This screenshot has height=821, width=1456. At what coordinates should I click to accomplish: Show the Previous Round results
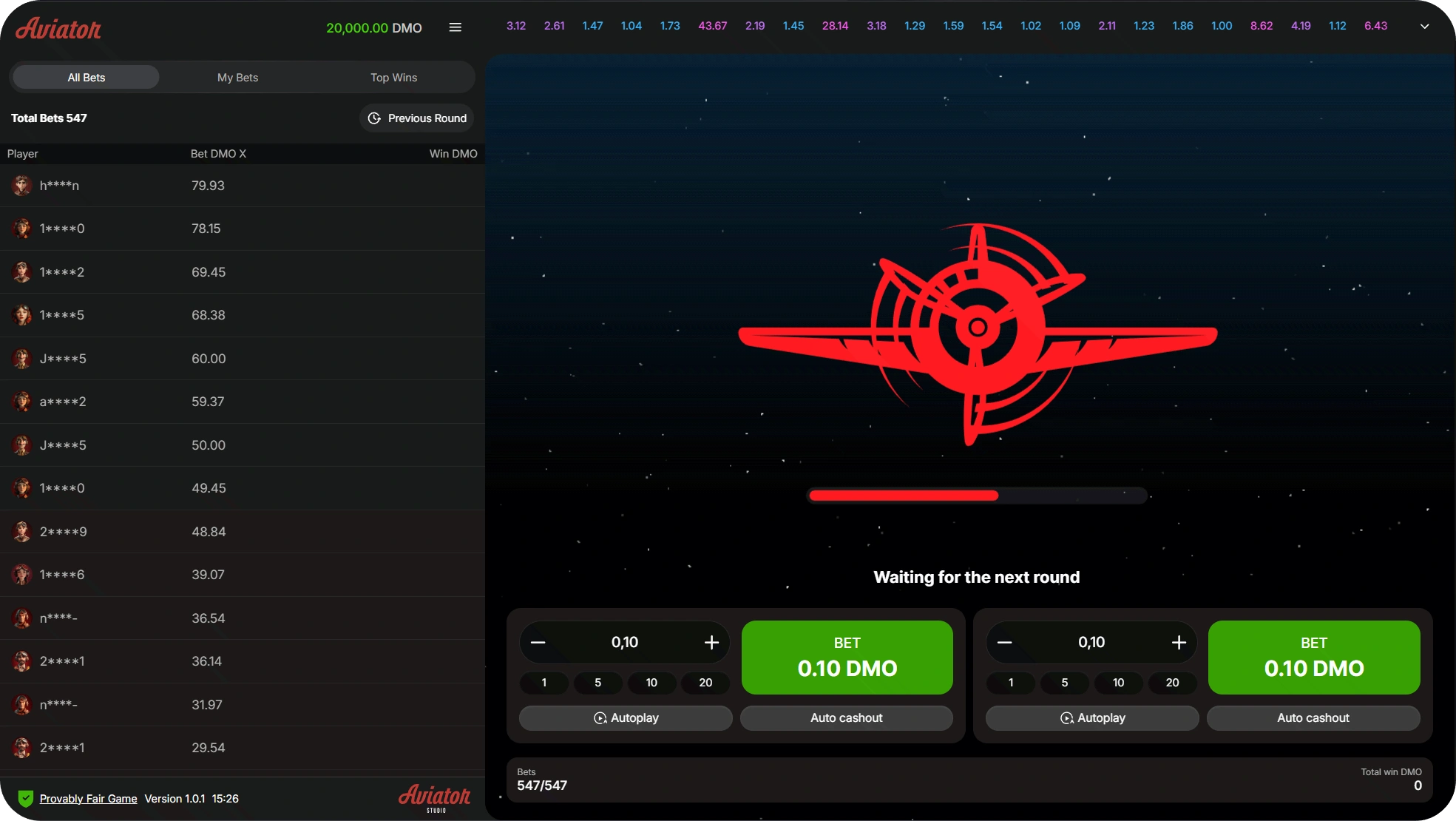tap(417, 118)
